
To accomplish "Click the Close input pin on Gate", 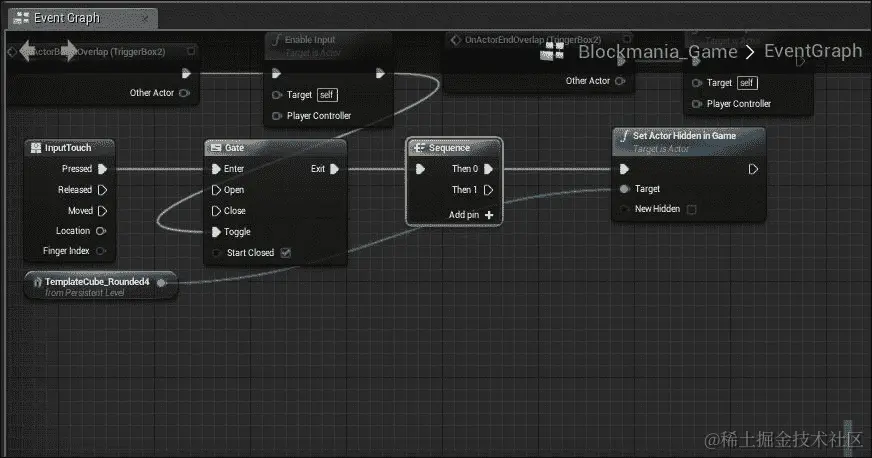I will [216, 211].
